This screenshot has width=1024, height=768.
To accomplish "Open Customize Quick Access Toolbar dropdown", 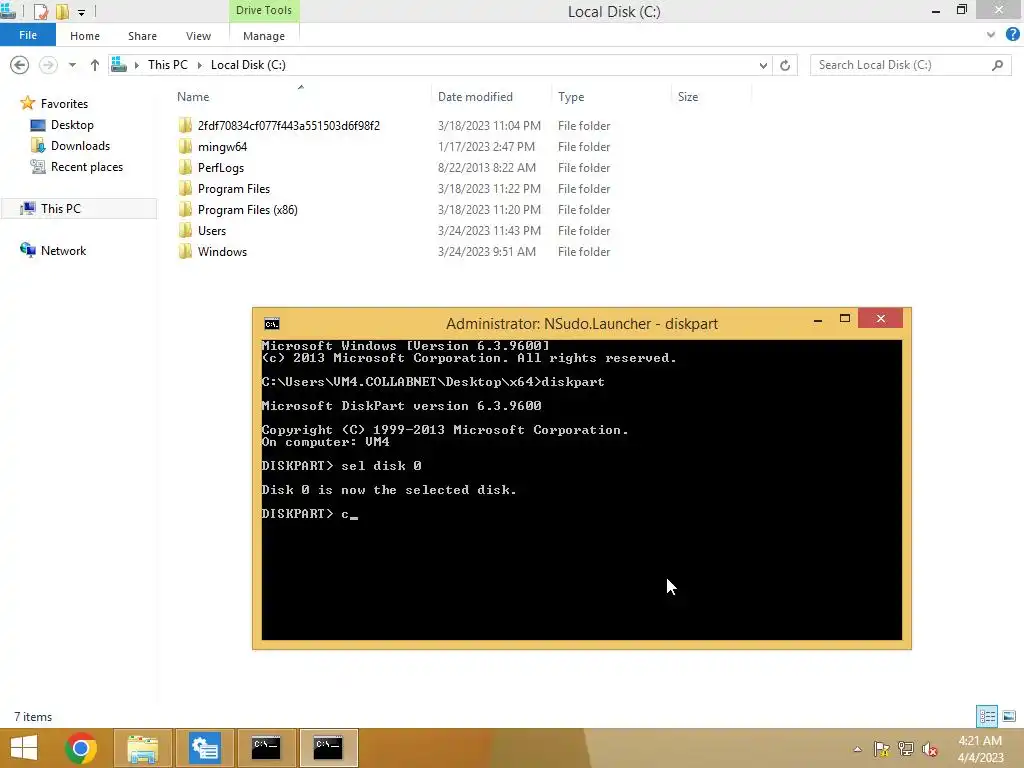I will 82,12.
